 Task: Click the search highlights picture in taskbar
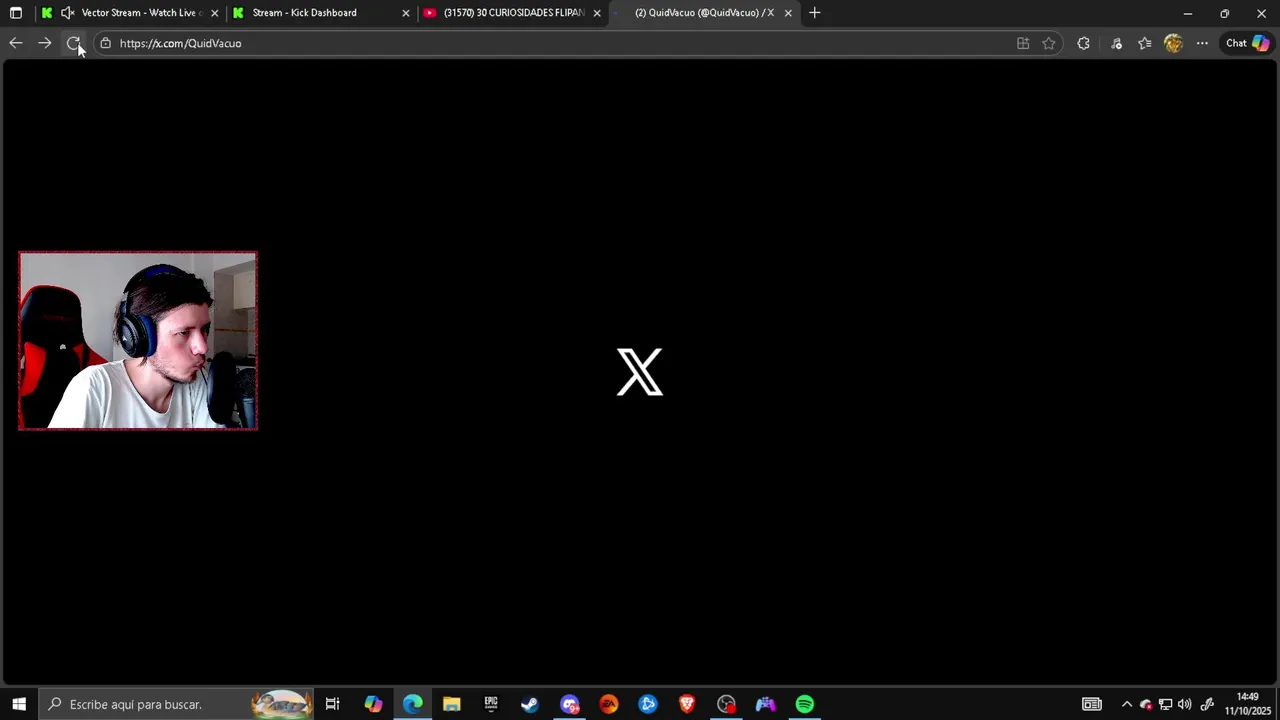pos(281,704)
